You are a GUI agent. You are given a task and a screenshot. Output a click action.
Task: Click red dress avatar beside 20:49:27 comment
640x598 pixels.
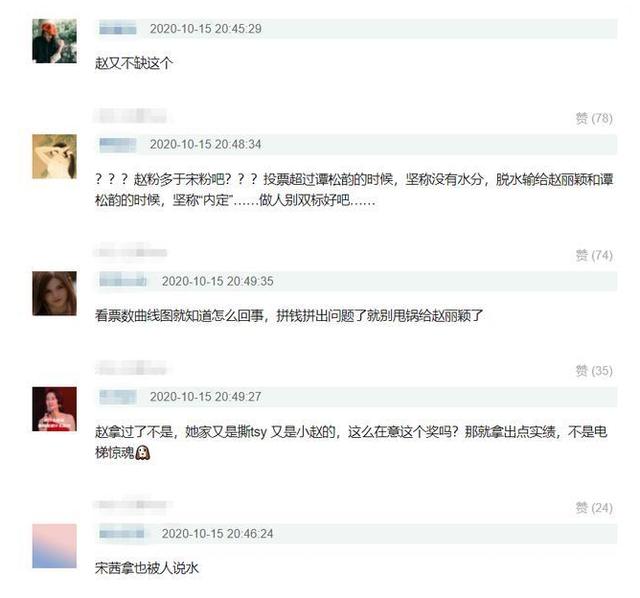(54, 409)
